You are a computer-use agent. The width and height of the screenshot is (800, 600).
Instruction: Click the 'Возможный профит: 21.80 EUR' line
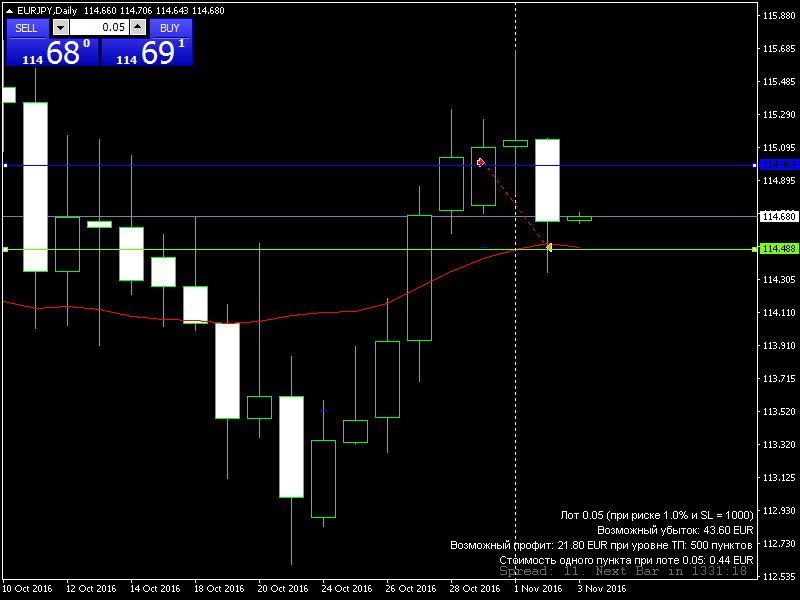[602, 545]
